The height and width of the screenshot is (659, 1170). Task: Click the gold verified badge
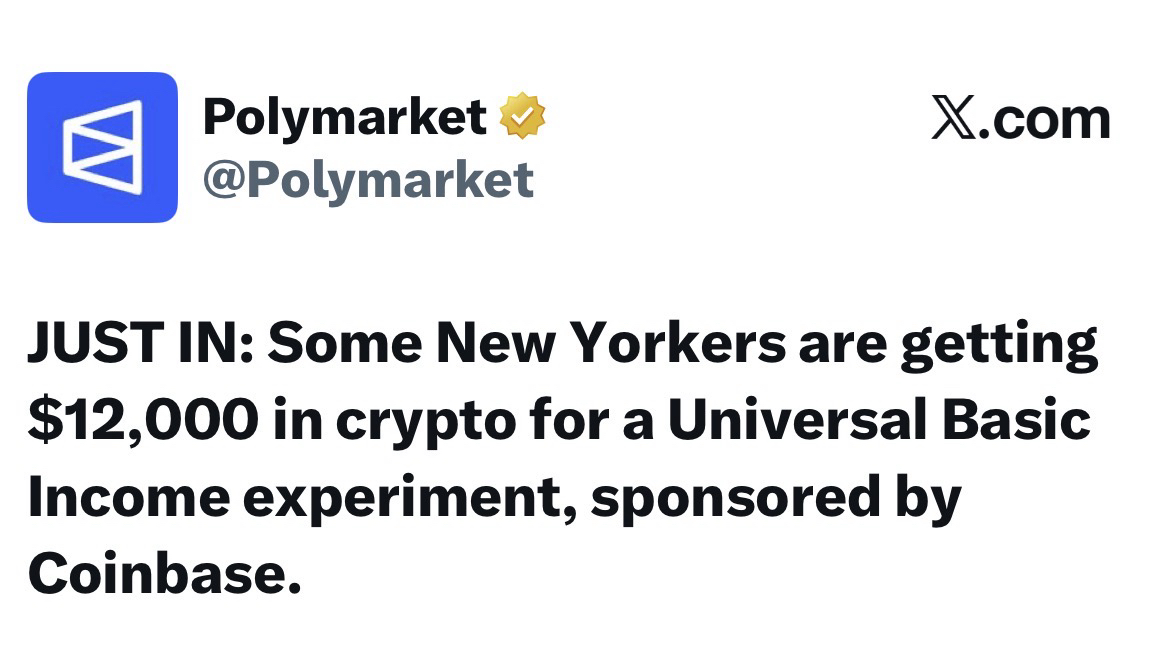(x=522, y=117)
